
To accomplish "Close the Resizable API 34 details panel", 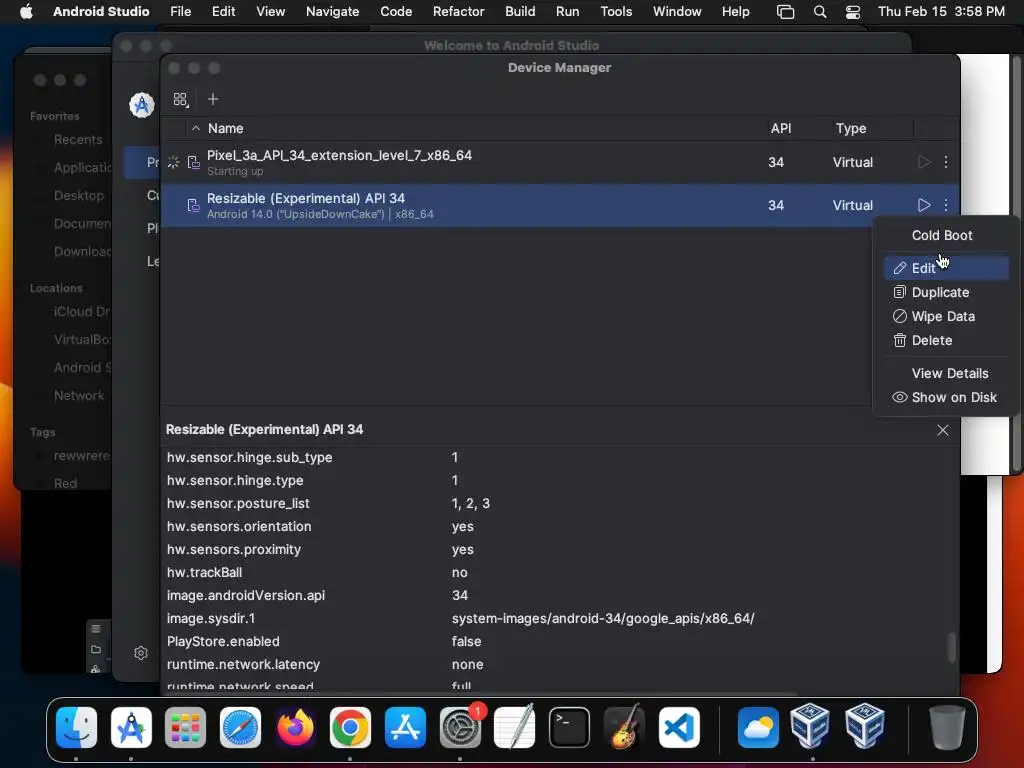I will pos(942,430).
